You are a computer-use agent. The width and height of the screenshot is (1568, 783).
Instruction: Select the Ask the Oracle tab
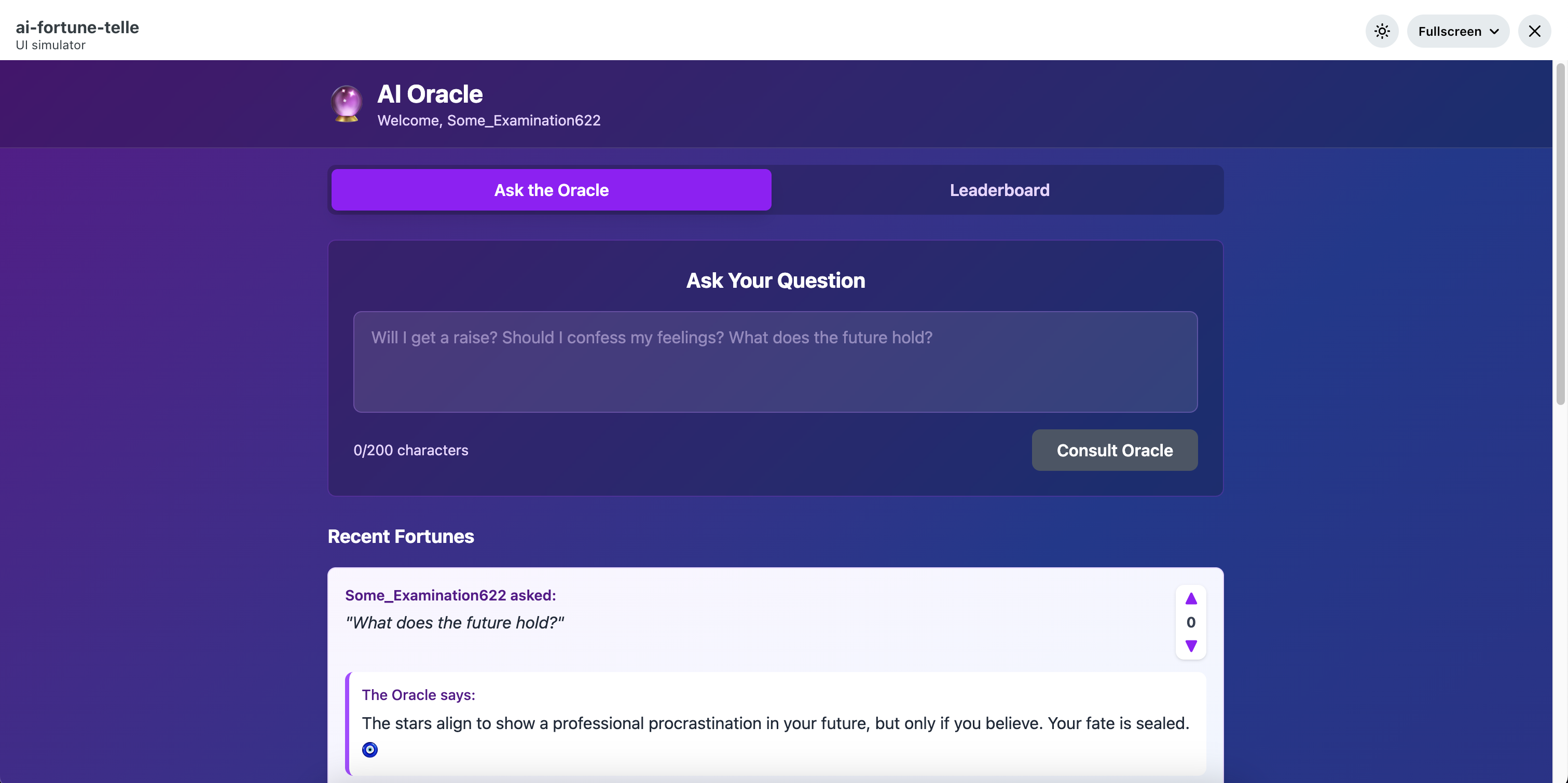pyautogui.click(x=551, y=190)
